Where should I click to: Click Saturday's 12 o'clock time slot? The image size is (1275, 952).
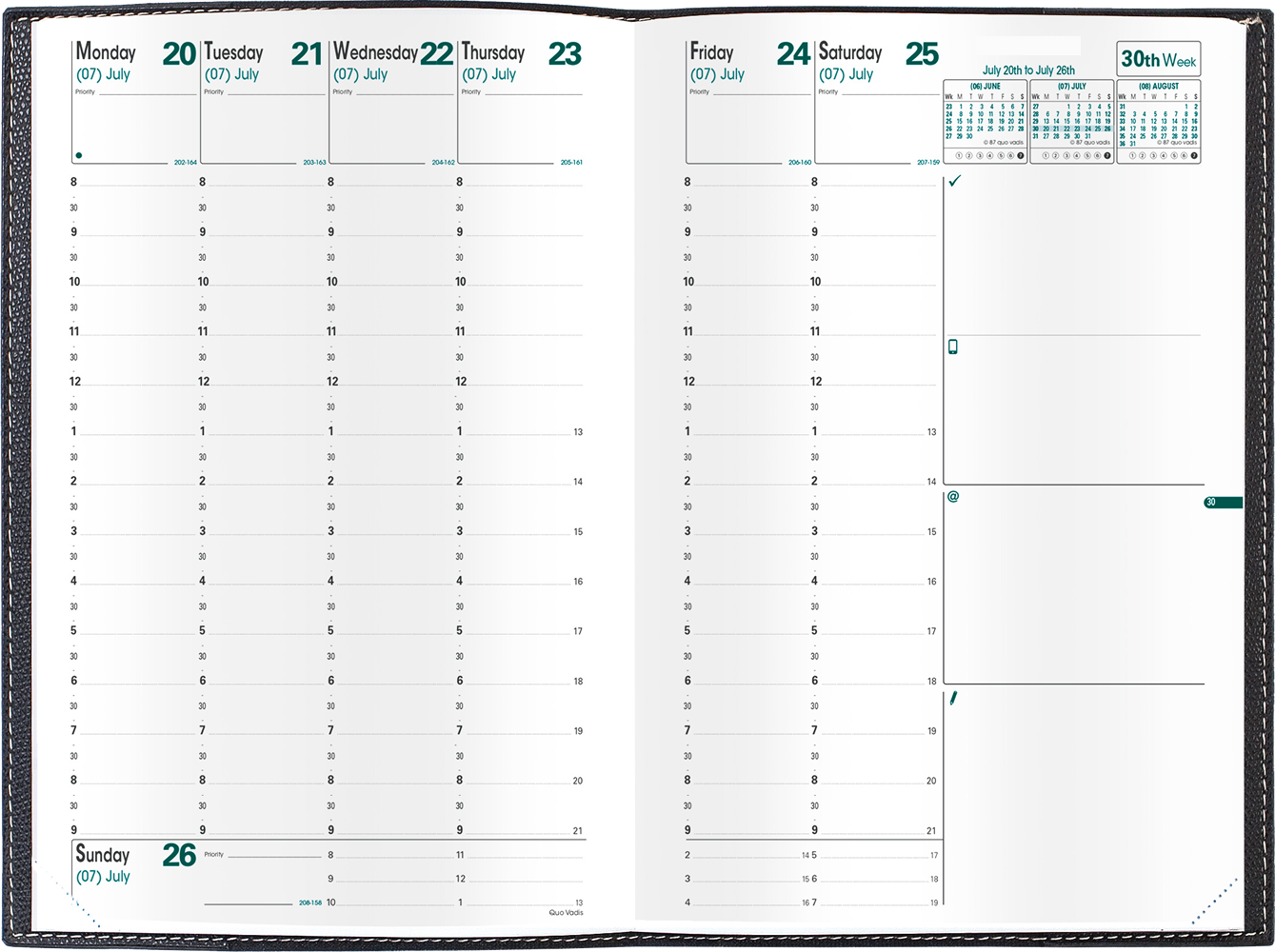click(x=874, y=381)
